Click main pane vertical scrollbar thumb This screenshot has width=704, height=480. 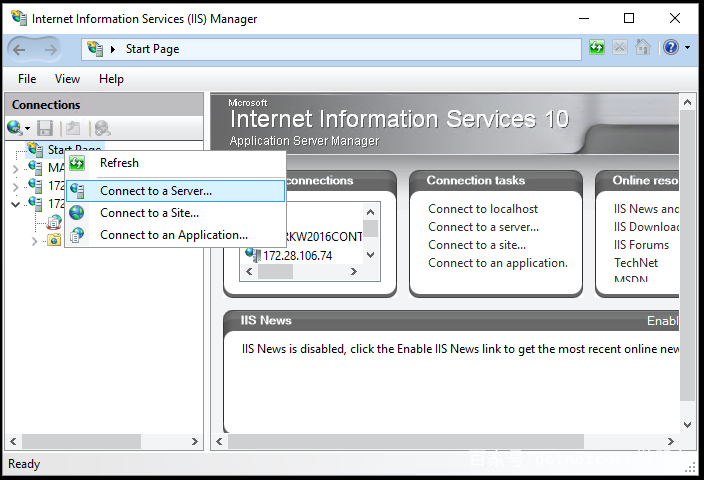click(687, 256)
